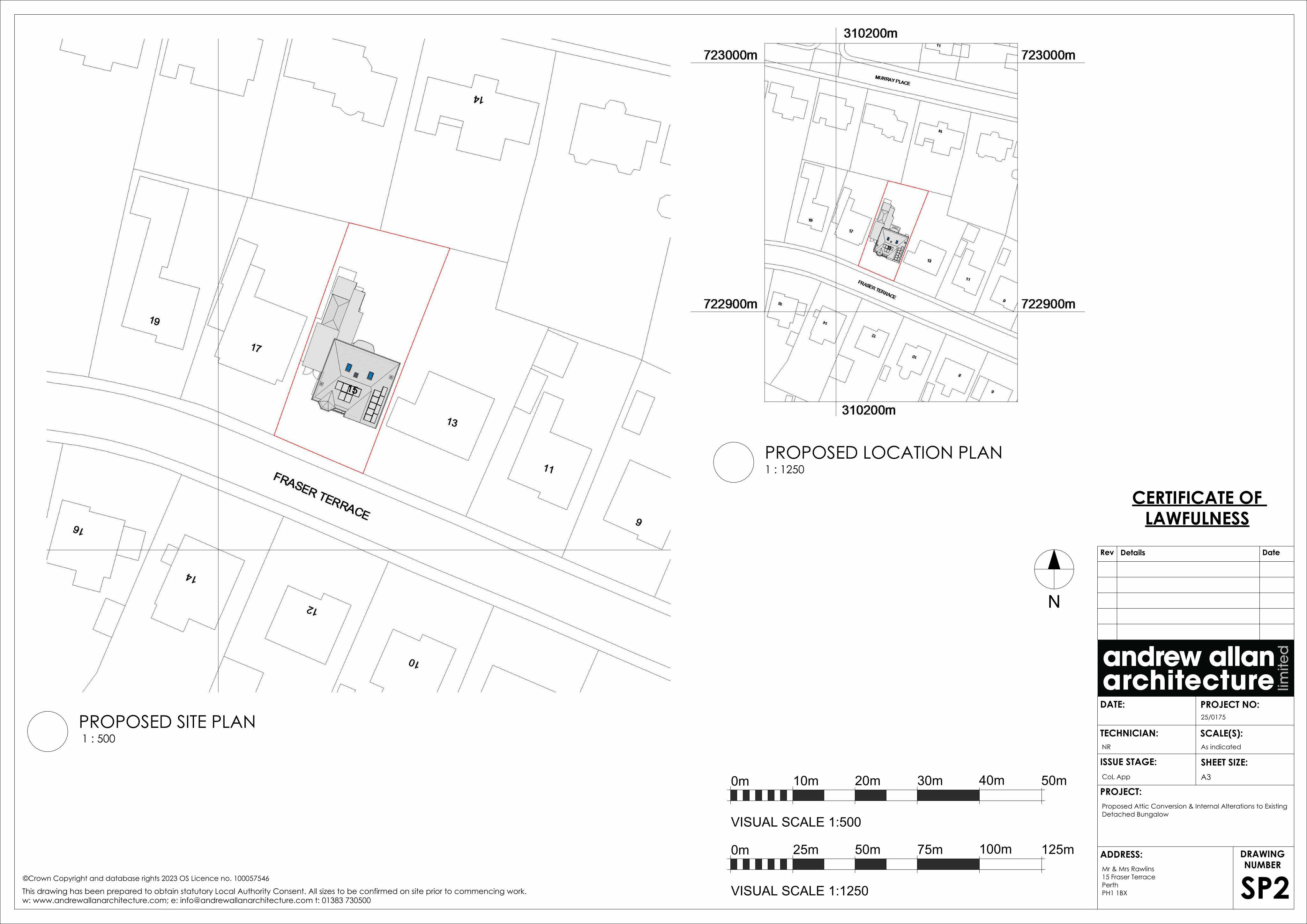
Task: Select plot number 17 on site plan
Action: [256, 348]
